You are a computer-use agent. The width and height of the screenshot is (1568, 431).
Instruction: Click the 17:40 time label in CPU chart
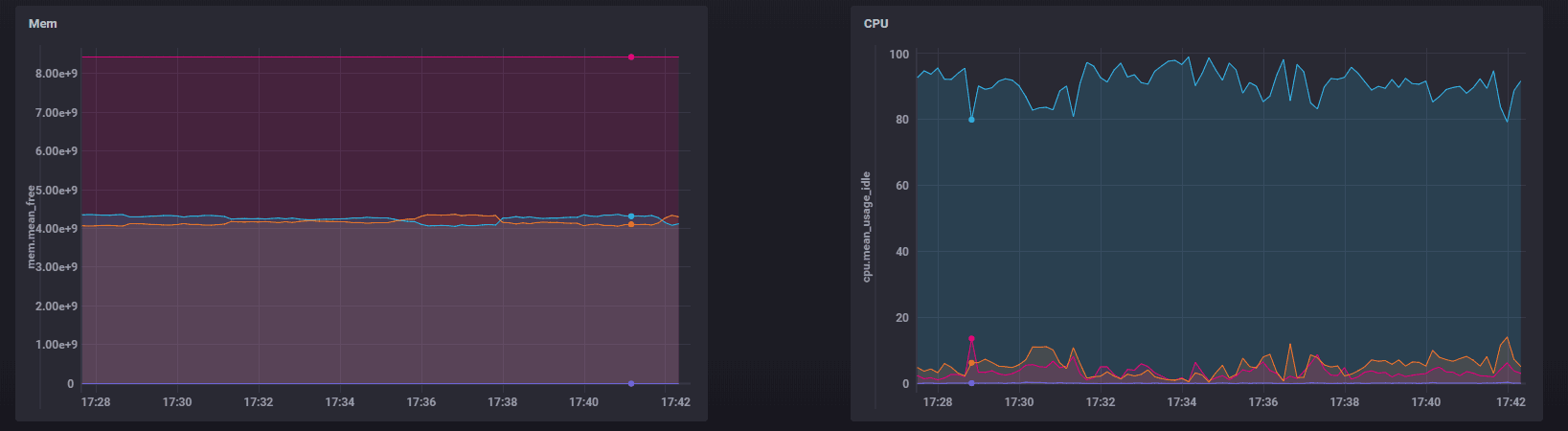(1426, 402)
